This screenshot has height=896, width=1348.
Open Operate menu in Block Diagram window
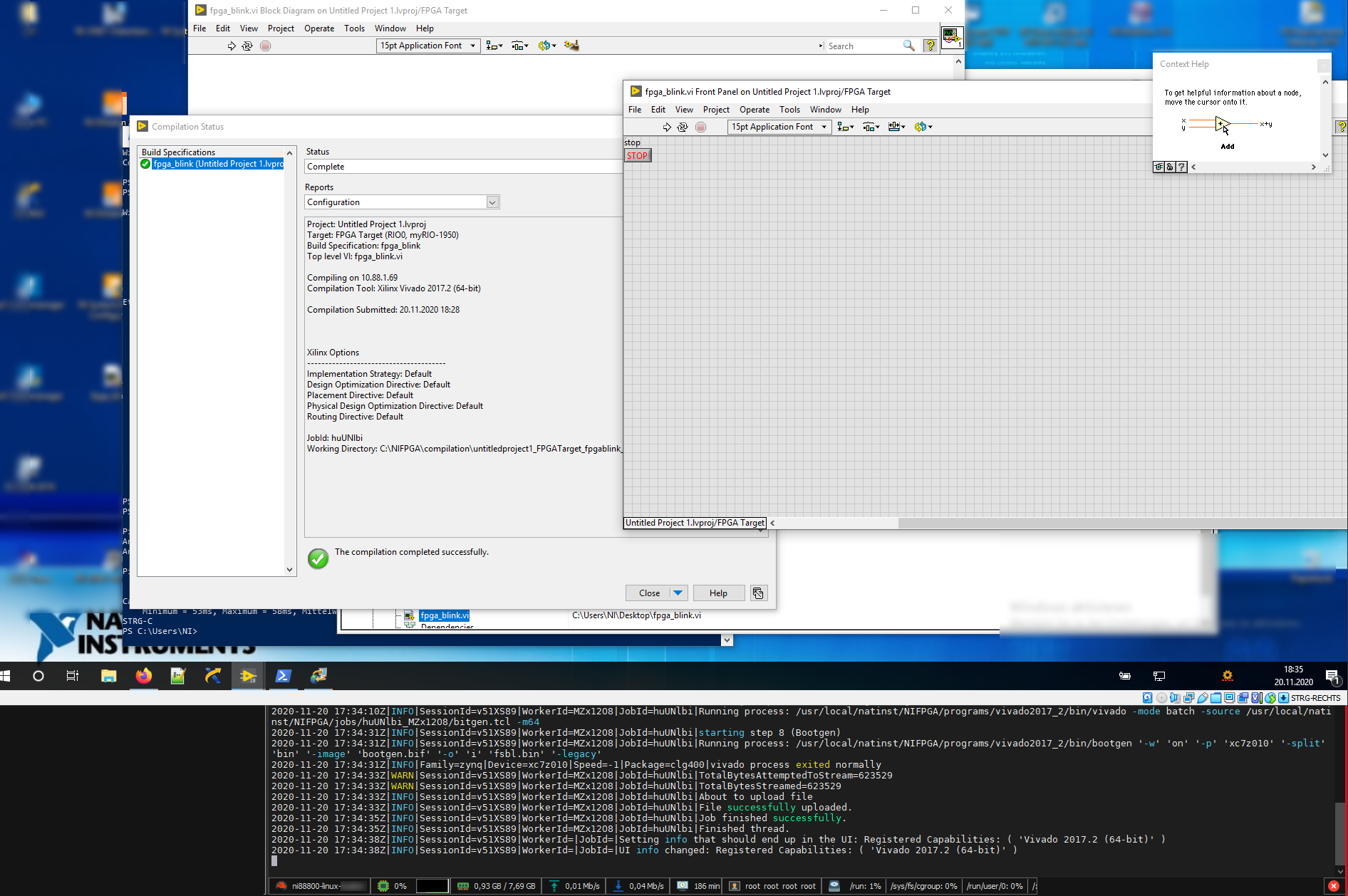click(319, 28)
